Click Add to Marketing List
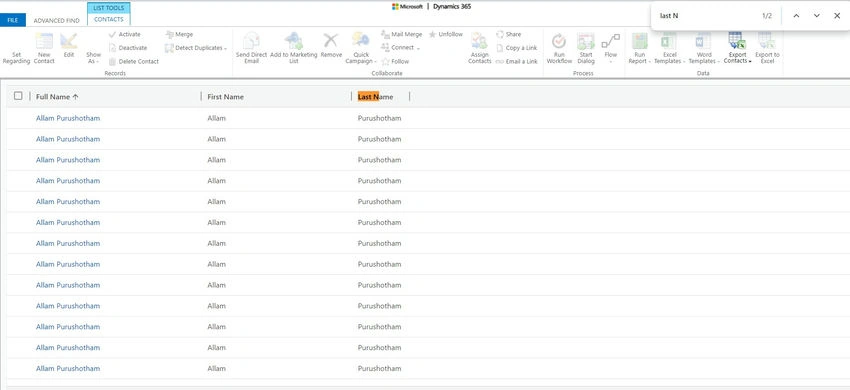Screen dimensions: 850x390 tap(293, 49)
